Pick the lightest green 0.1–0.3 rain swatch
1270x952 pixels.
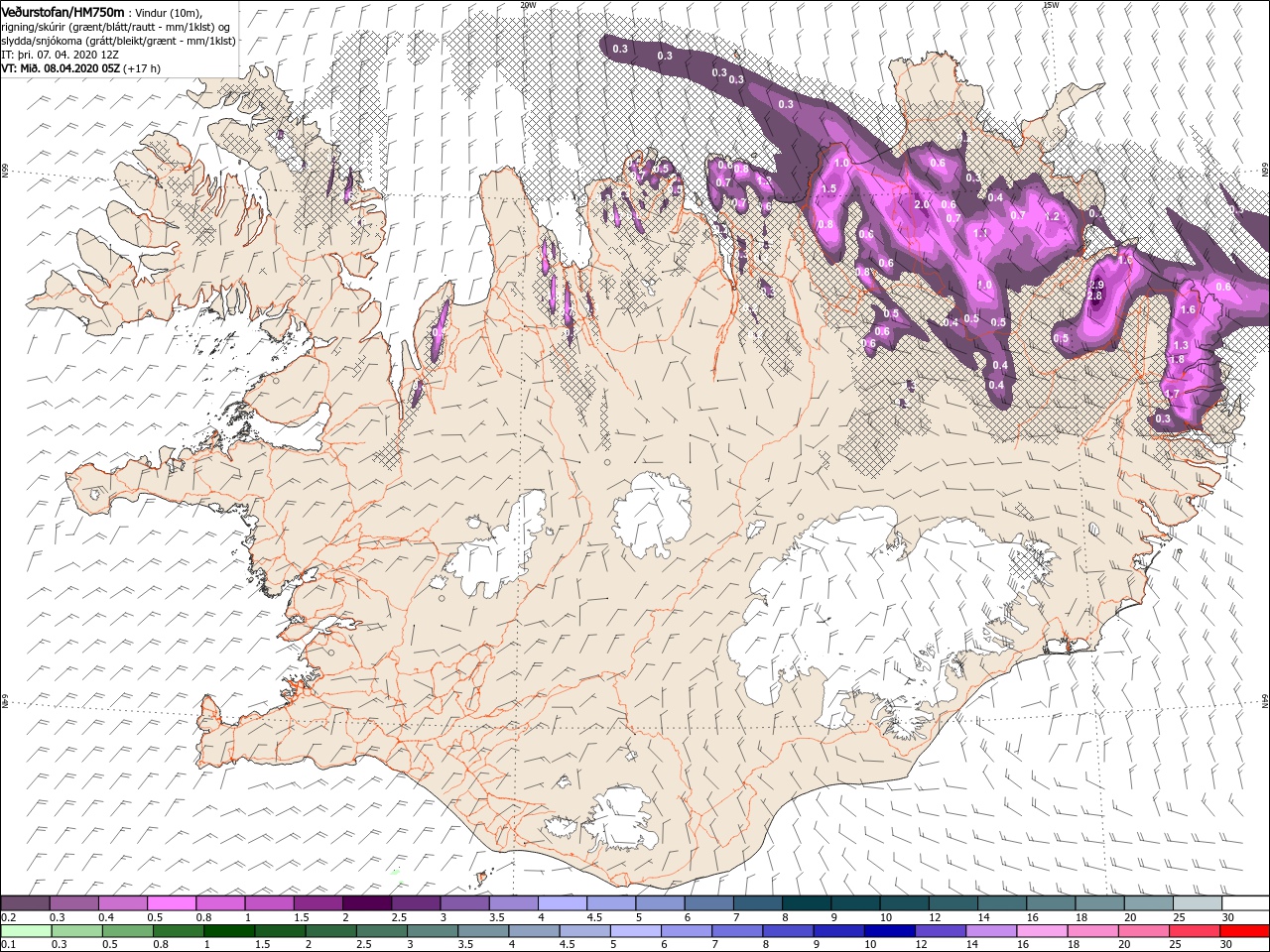pos(26,931)
